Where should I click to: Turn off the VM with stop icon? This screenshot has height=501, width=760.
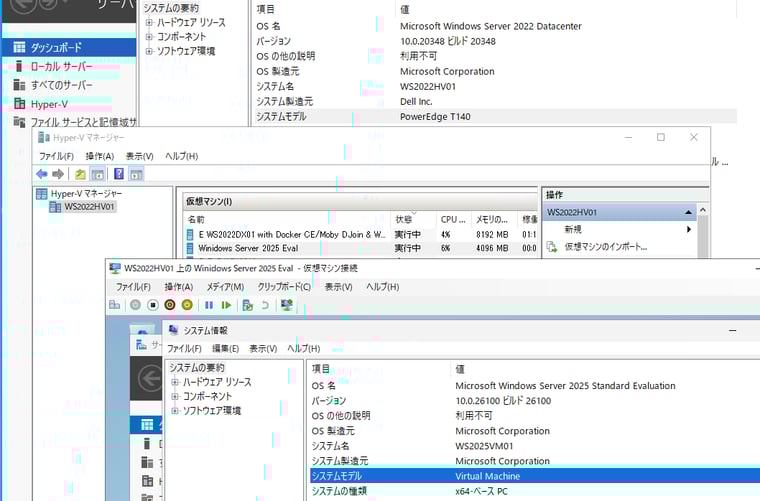pyautogui.click(x=153, y=305)
